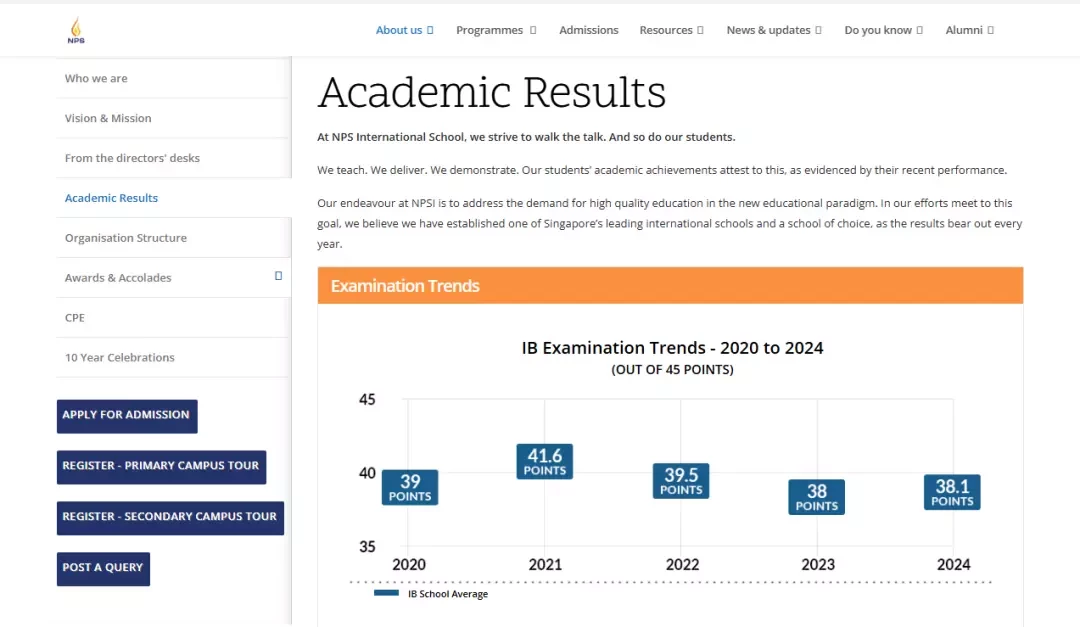
Task: Click the Academic Results page heading
Action: [x=492, y=92]
